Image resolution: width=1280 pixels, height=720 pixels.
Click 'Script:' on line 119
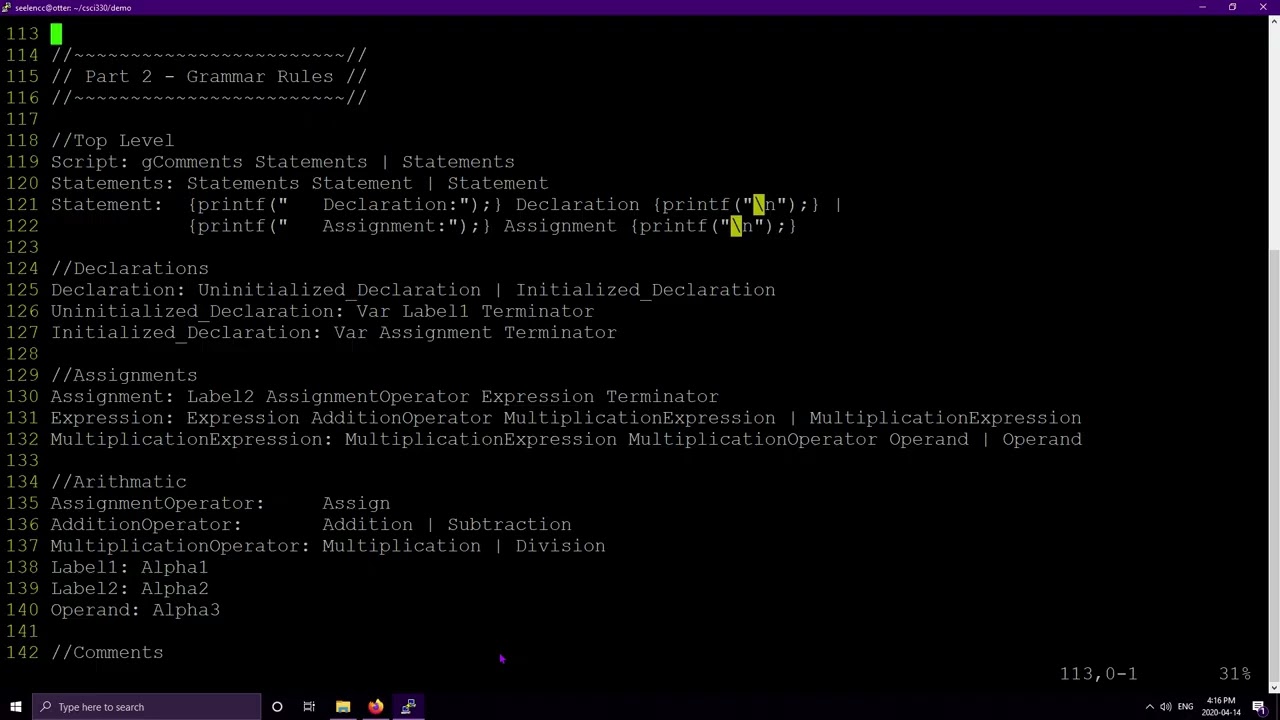pyautogui.click(x=90, y=162)
